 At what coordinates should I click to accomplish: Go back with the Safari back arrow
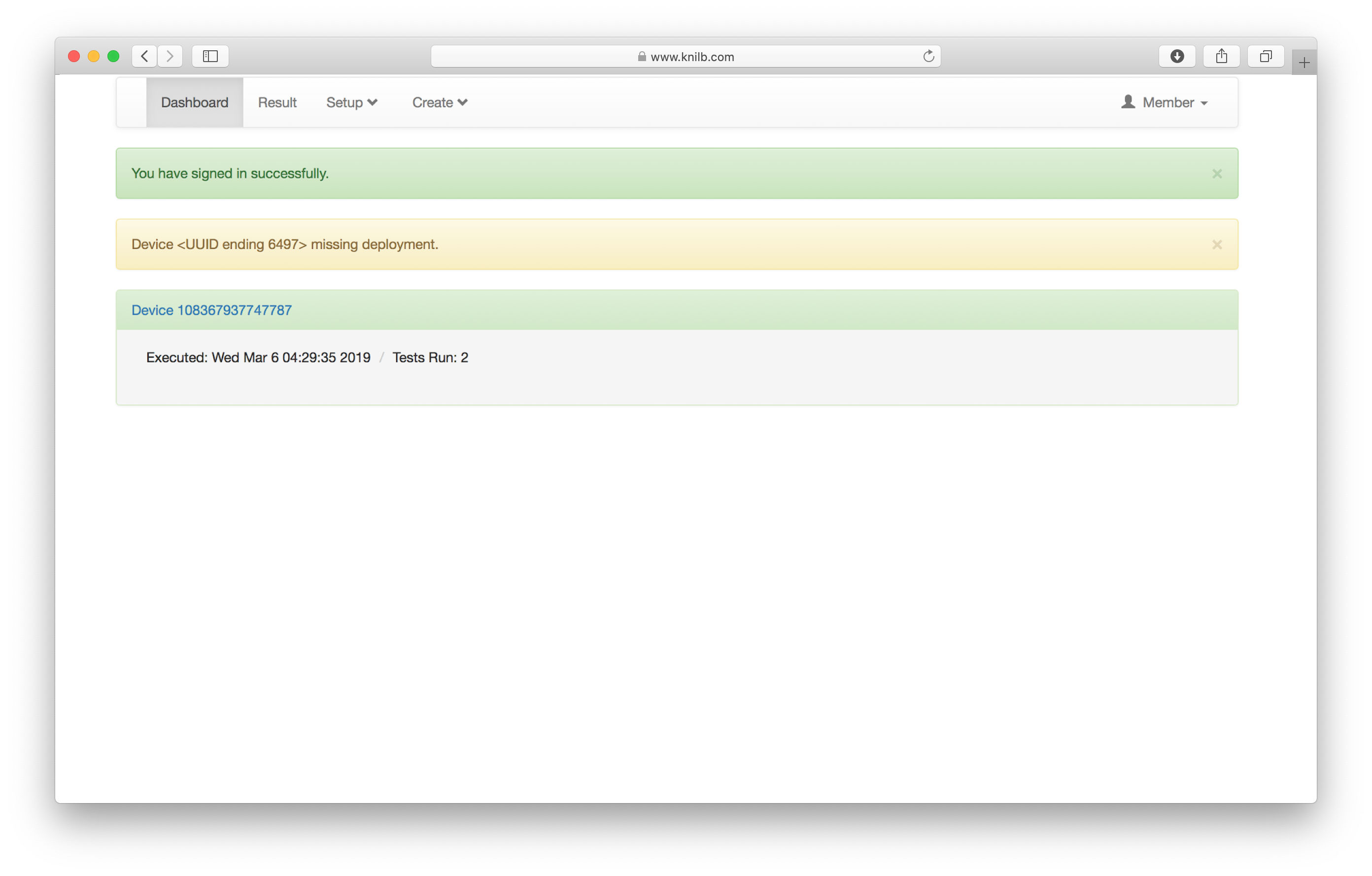(145, 56)
